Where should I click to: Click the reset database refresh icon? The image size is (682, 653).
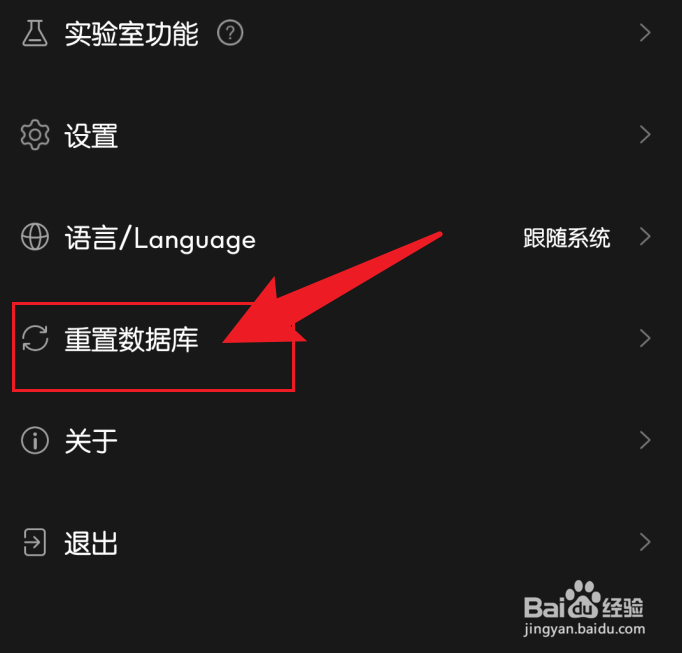(35, 338)
